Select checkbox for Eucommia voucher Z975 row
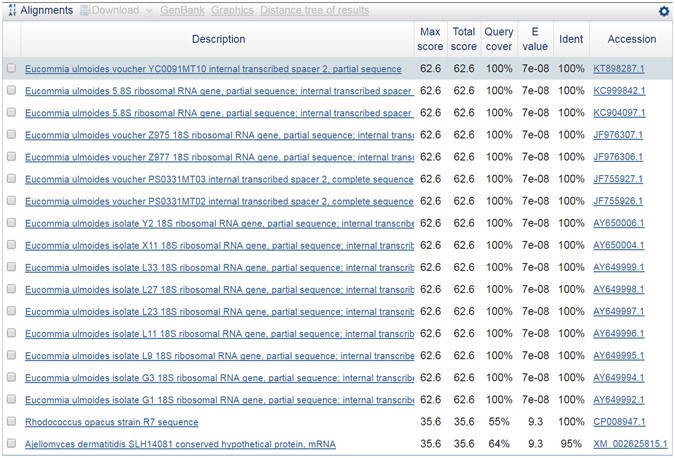The image size is (675, 458). coord(12,135)
